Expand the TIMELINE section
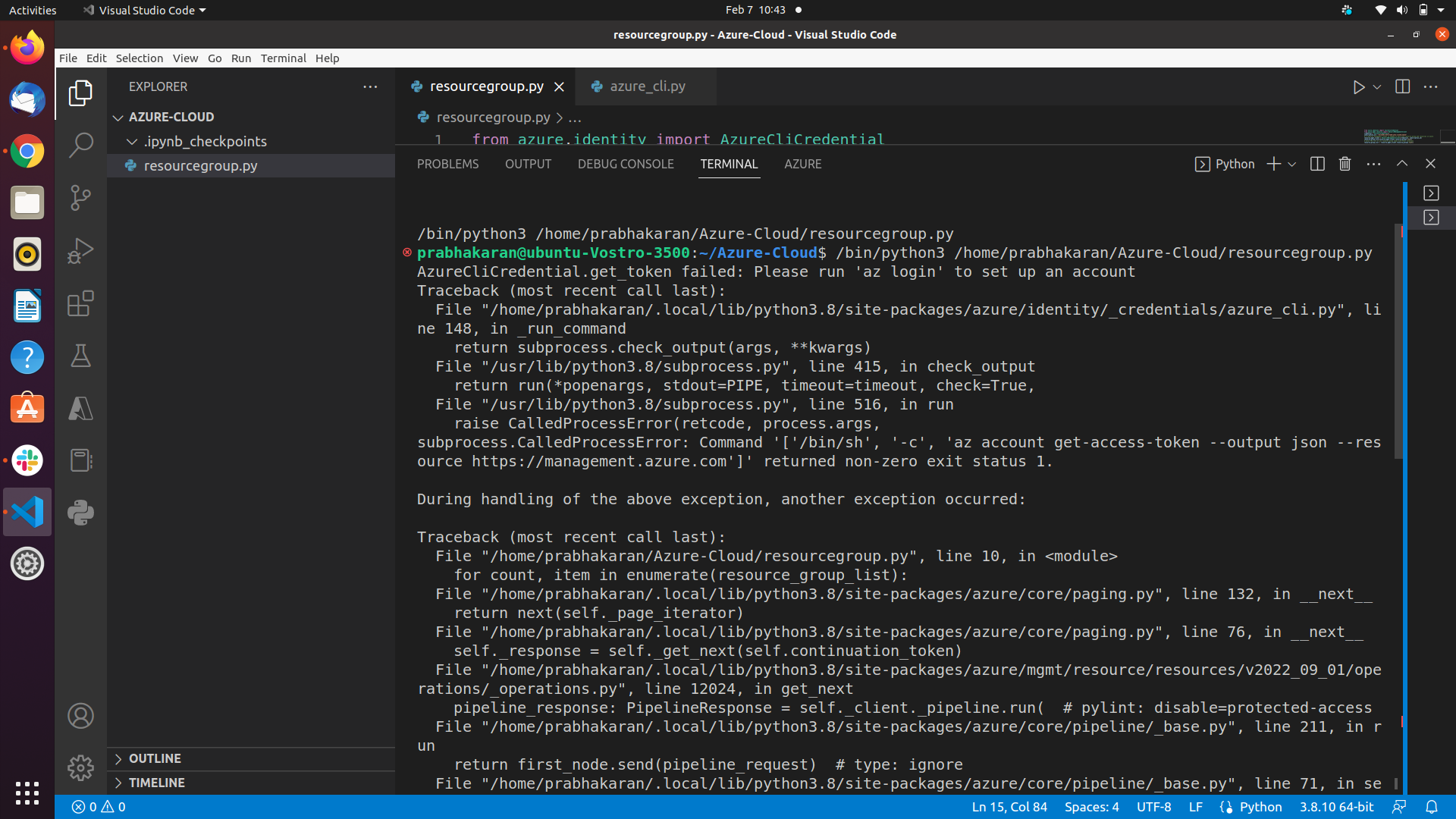The width and height of the screenshot is (1456, 819). click(x=156, y=783)
